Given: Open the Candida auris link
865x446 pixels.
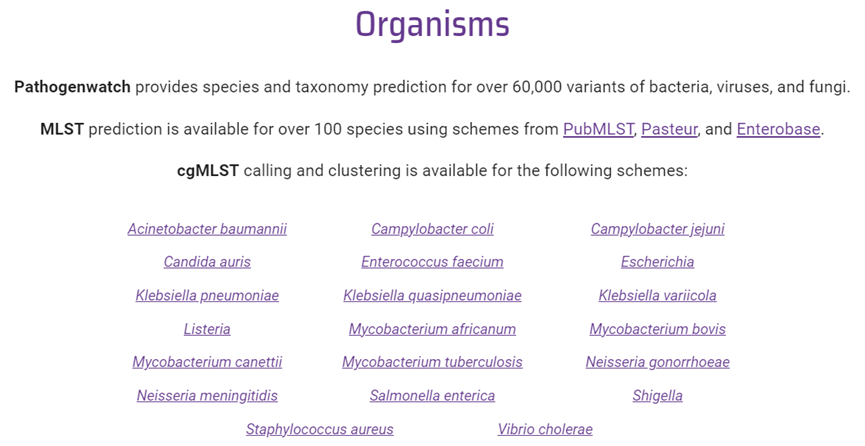Looking at the screenshot, I should pos(207,262).
